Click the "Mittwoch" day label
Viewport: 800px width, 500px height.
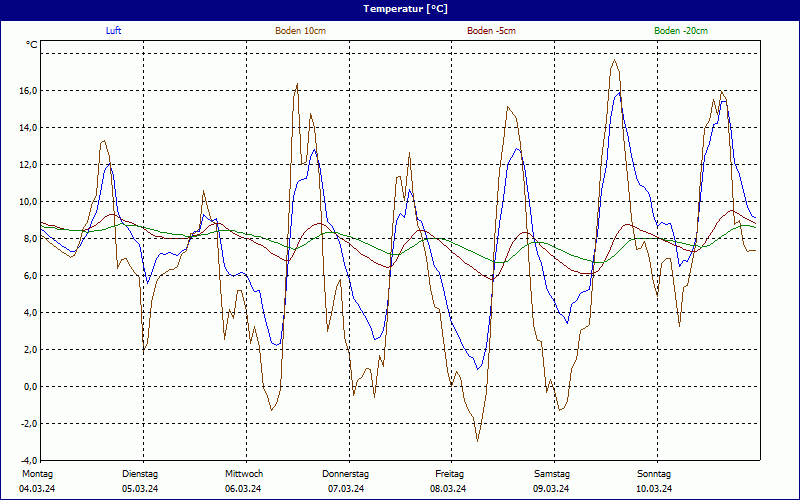point(244,474)
